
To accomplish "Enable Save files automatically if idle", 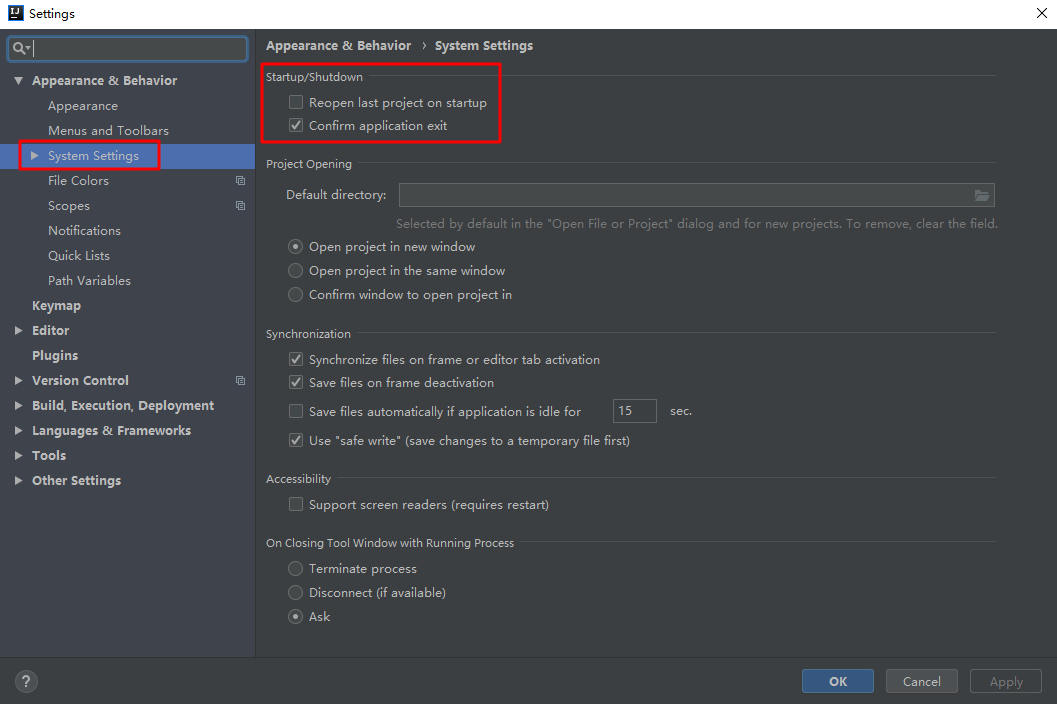I will coord(295,411).
